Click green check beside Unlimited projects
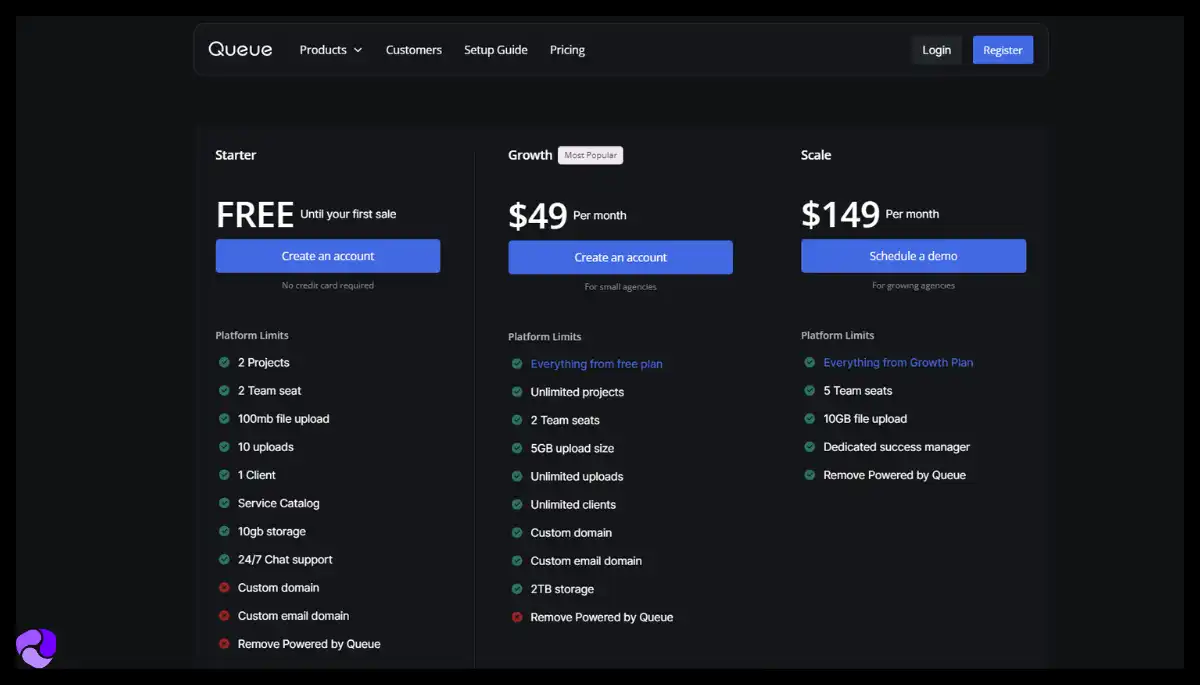The image size is (1200, 685). coord(517,392)
